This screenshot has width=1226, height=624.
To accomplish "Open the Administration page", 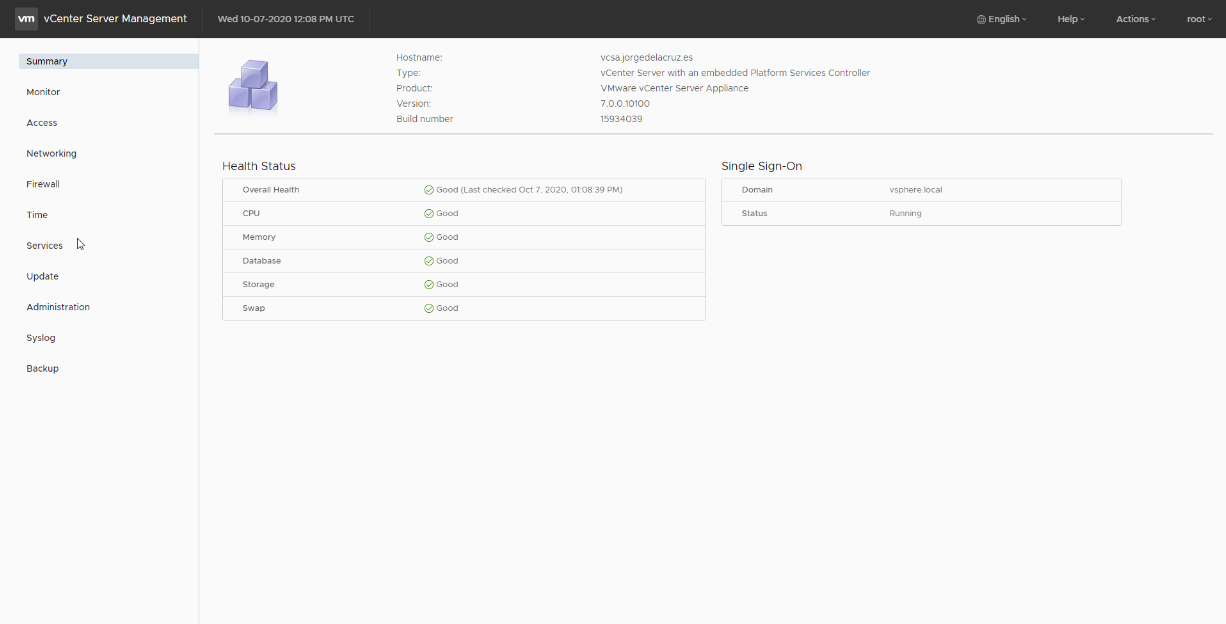I will tap(58, 307).
